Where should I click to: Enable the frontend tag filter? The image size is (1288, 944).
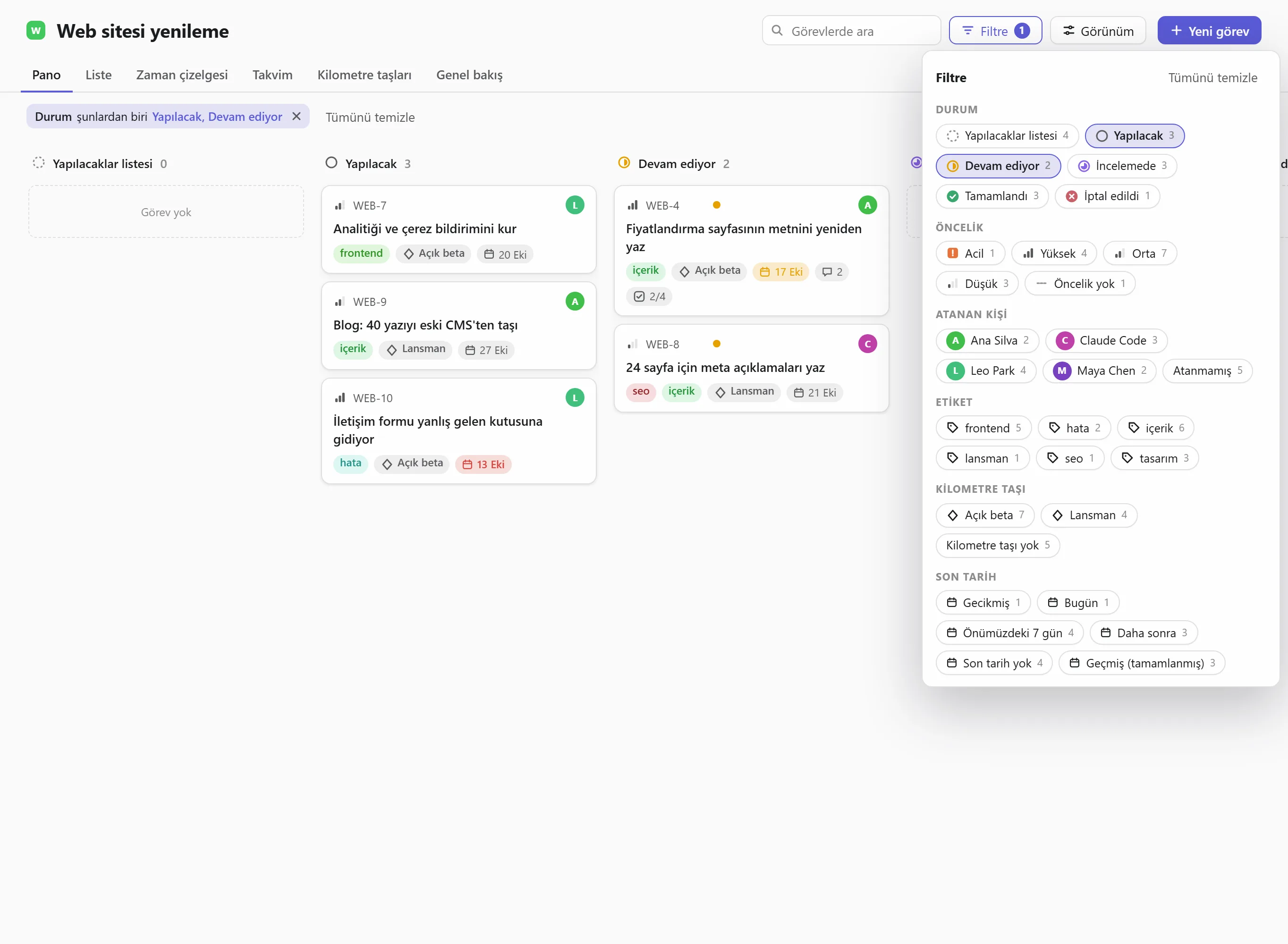[x=983, y=429]
